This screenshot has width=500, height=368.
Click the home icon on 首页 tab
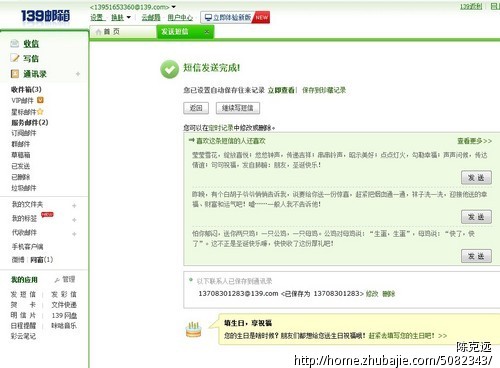click(x=98, y=32)
